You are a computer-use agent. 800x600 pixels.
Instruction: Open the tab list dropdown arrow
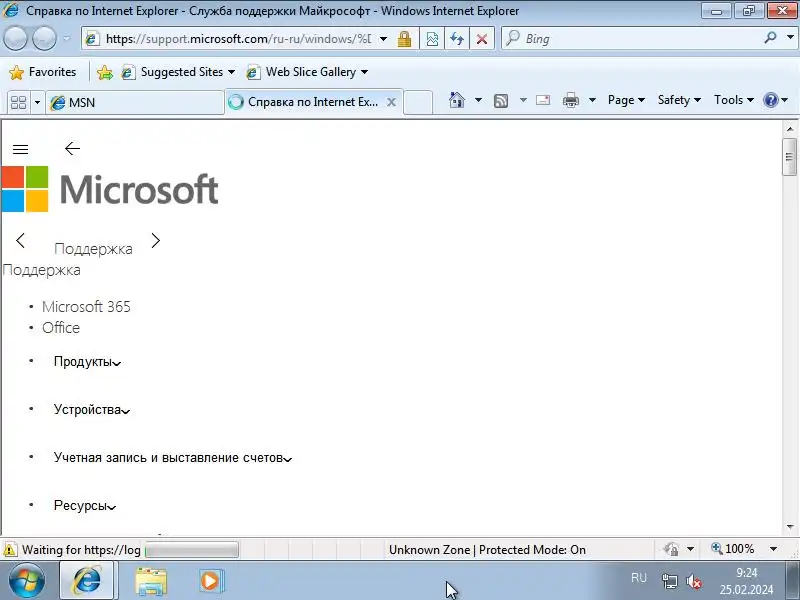(x=37, y=103)
